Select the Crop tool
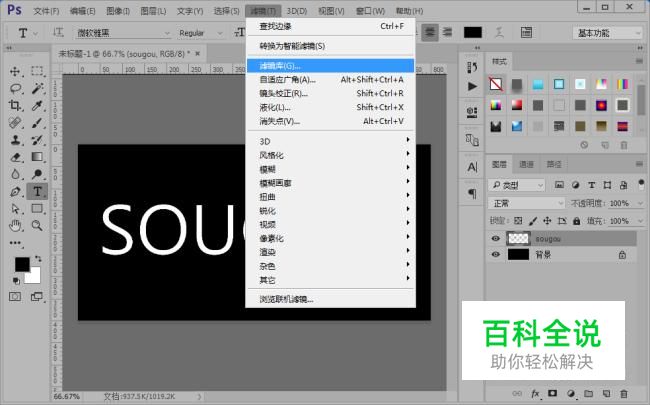Viewport: 650px width, 405px height. 15,106
